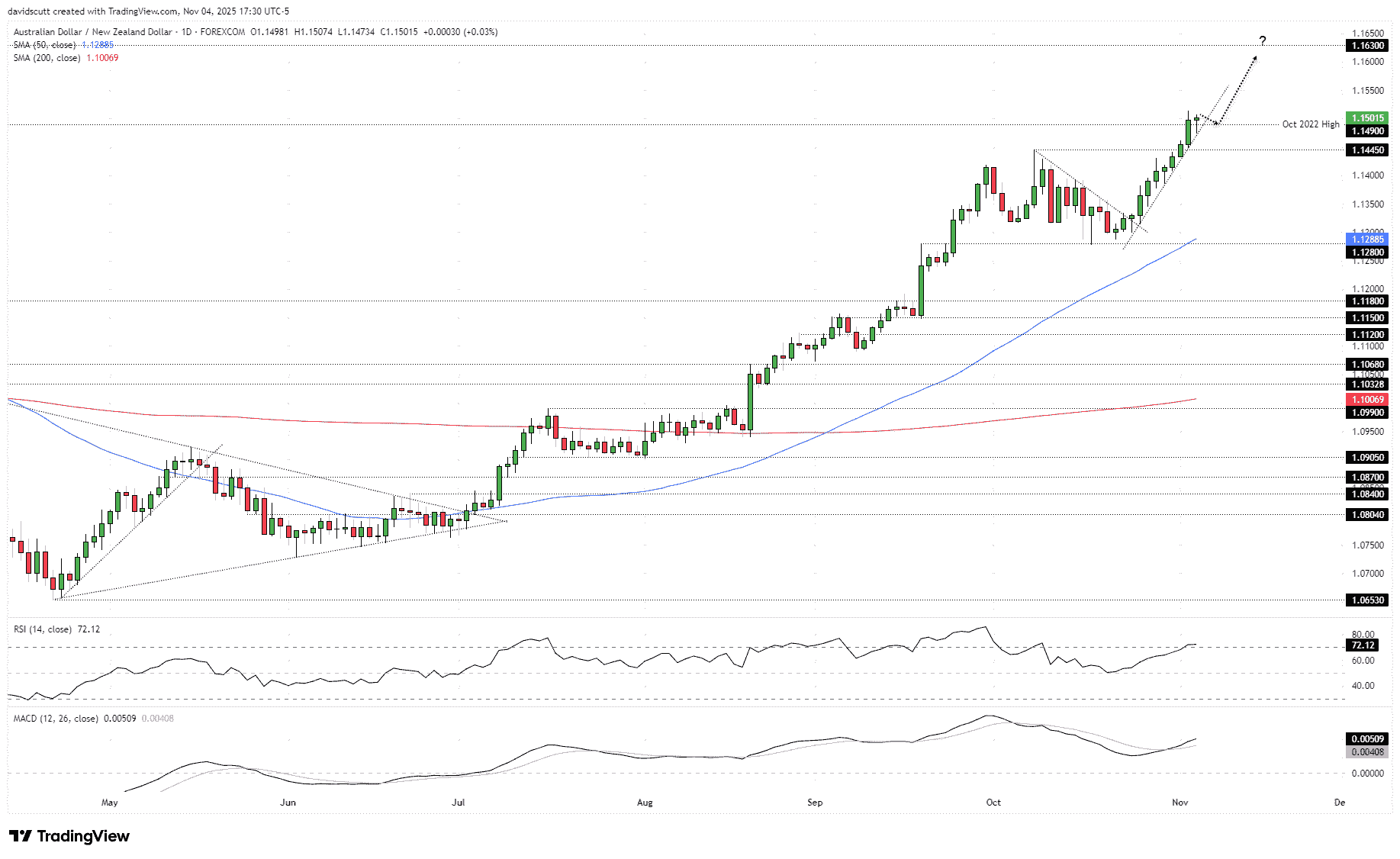Screen dimensions: 1400x859
Task: Open the 1D timeframe label in the legend
Action: pos(188,32)
